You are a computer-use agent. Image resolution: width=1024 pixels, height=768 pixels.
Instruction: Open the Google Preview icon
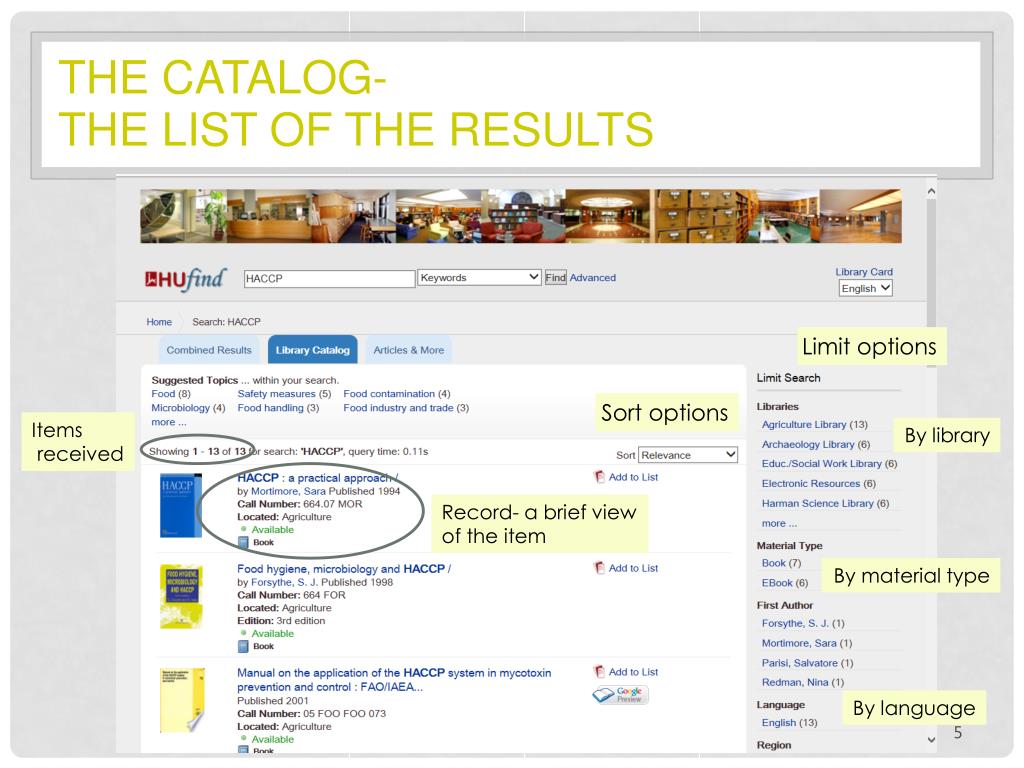(620, 695)
